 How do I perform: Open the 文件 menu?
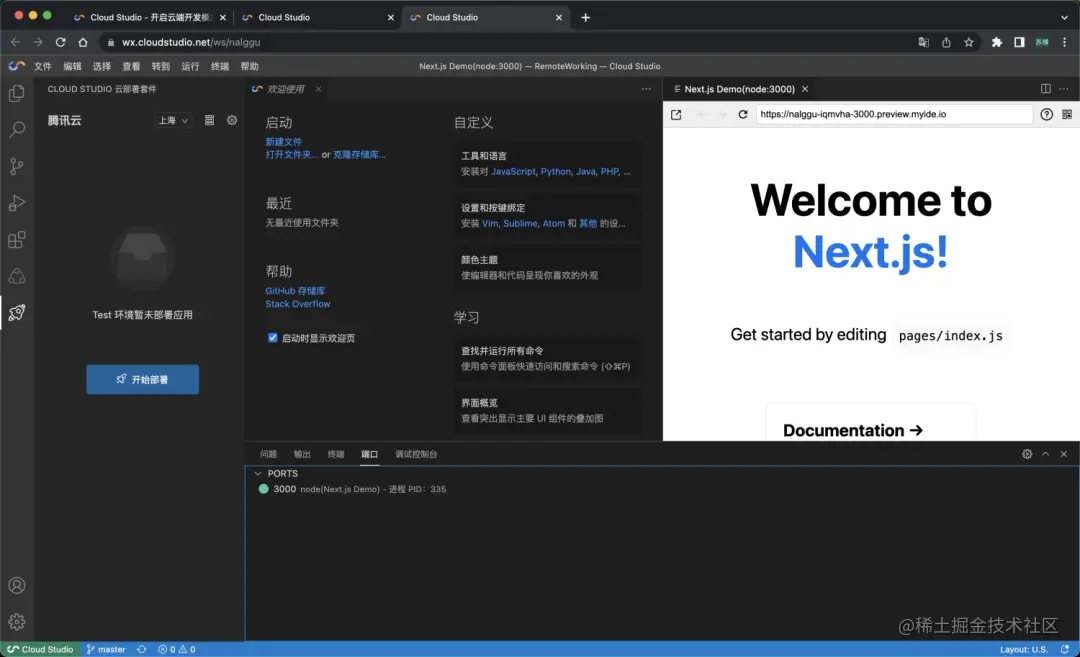point(43,66)
